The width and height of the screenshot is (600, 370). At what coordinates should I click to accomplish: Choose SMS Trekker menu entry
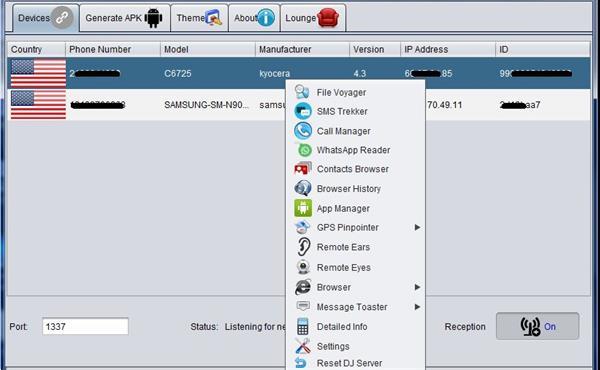[355, 111]
